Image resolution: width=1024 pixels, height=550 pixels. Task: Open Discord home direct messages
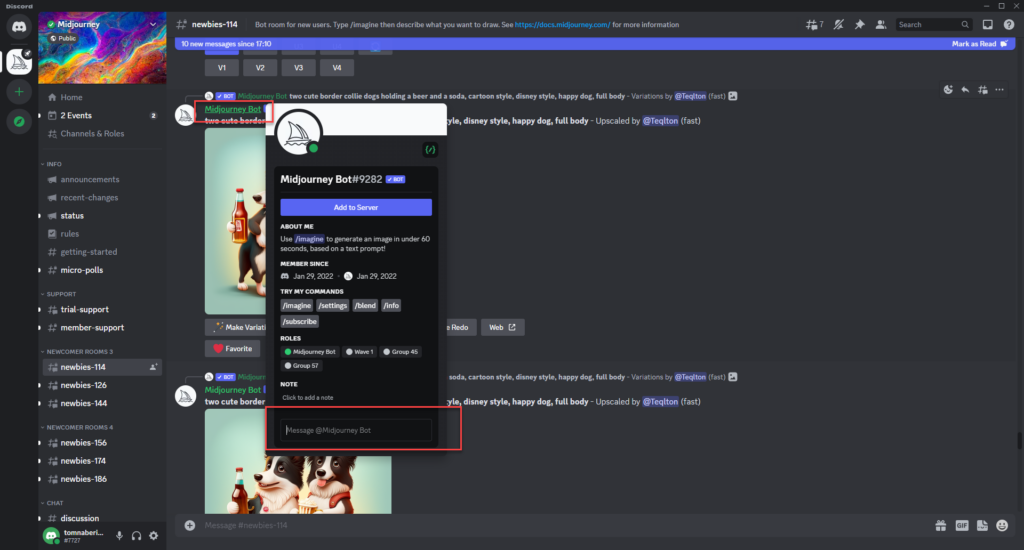tap(20, 28)
